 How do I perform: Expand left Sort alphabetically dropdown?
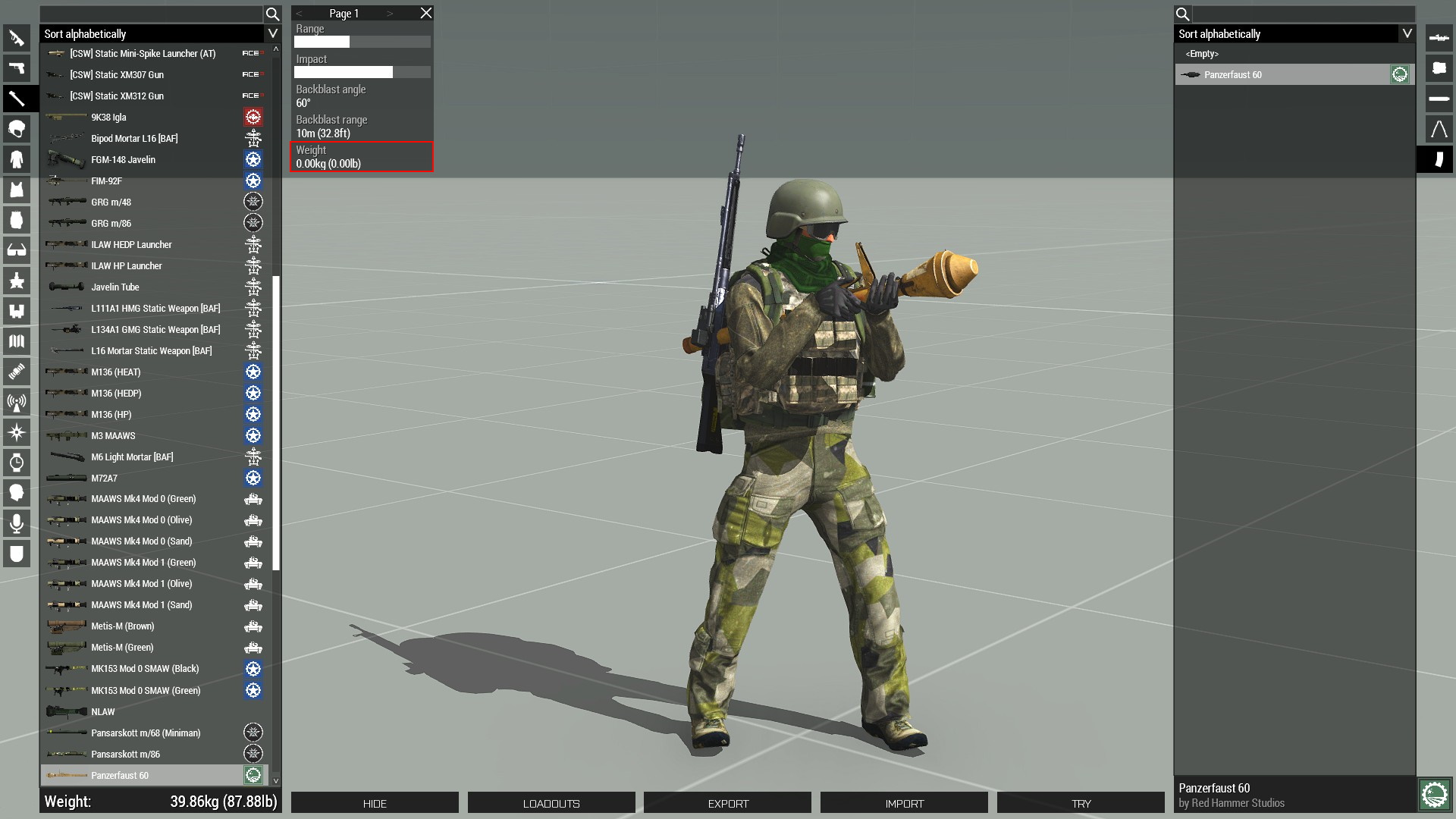[273, 33]
